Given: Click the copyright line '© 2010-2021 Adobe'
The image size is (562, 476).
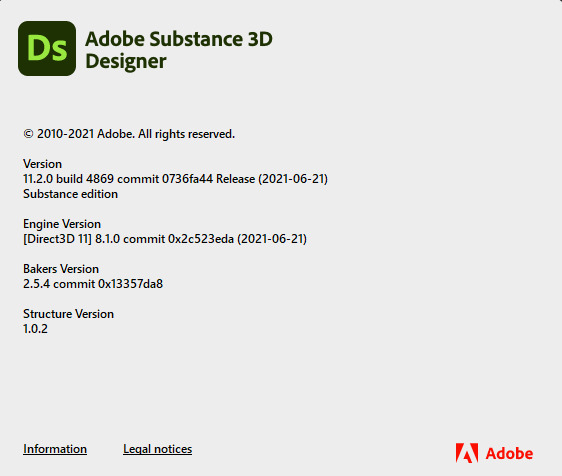Looking at the screenshot, I should 129,134.
